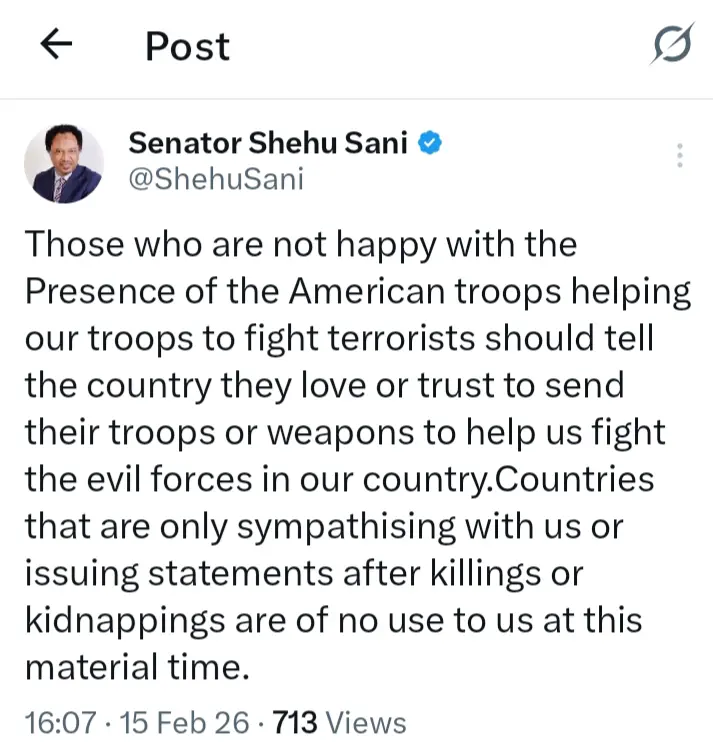Tap the blue verified badge

click(x=429, y=143)
